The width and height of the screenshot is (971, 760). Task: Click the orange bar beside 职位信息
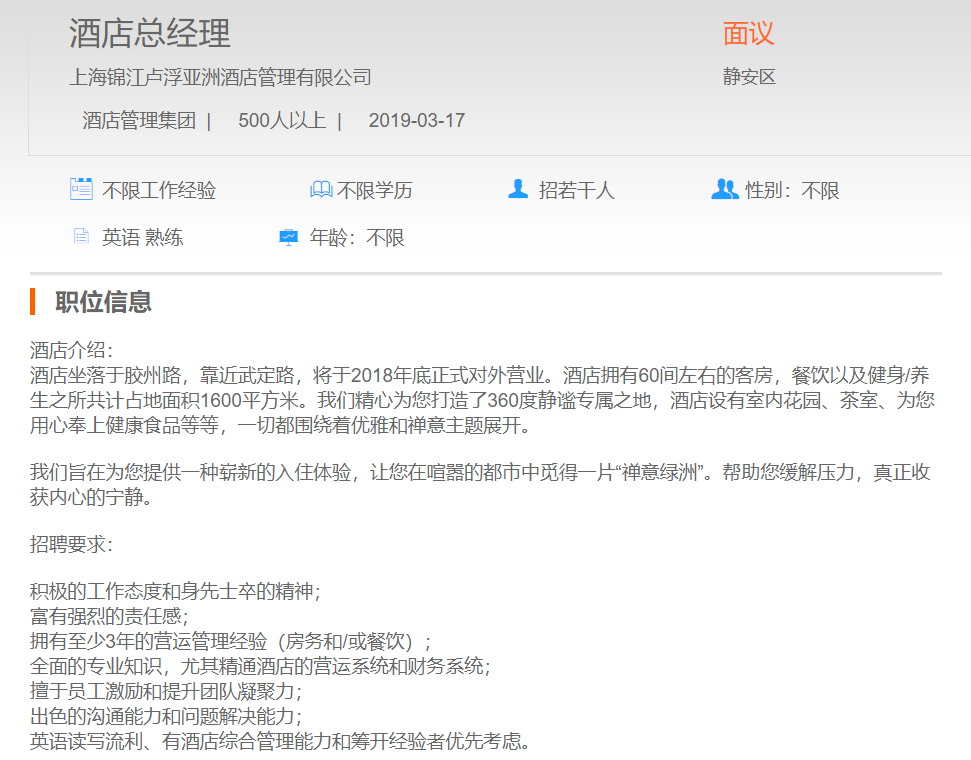[x=33, y=301]
